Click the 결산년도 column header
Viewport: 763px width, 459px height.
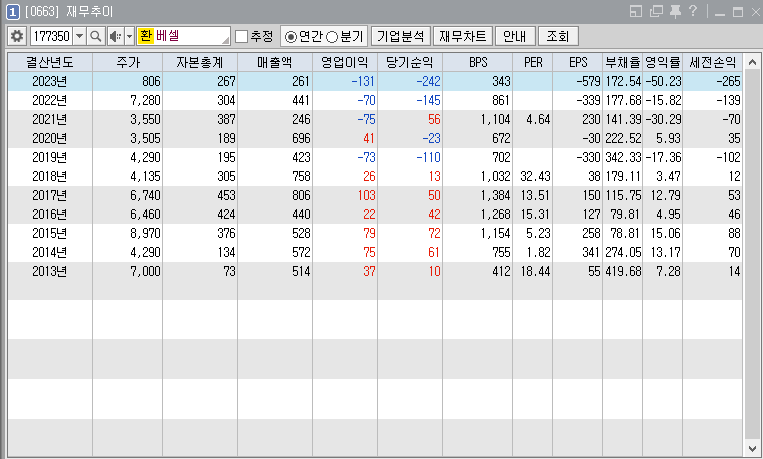pyautogui.click(x=50, y=62)
